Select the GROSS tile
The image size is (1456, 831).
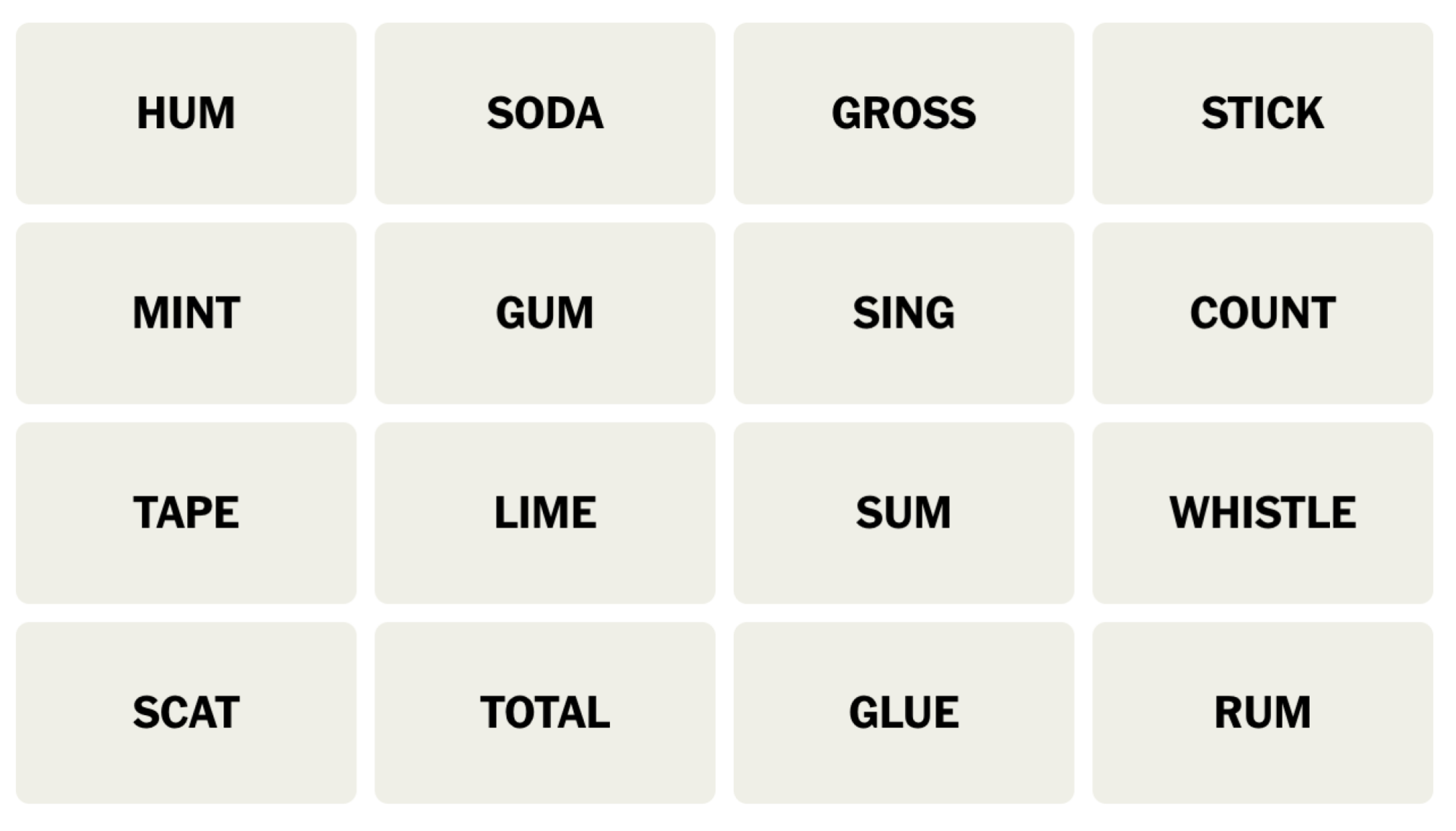tap(905, 113)
